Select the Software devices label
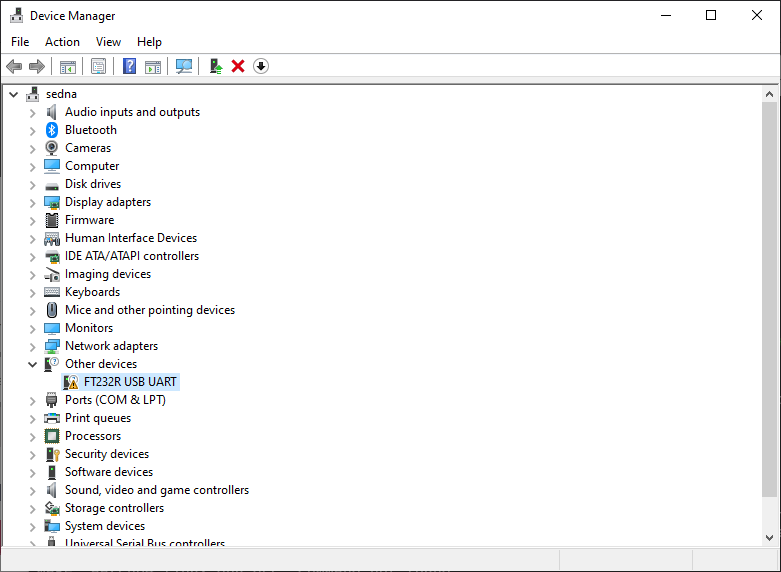 tap(109, 472)
